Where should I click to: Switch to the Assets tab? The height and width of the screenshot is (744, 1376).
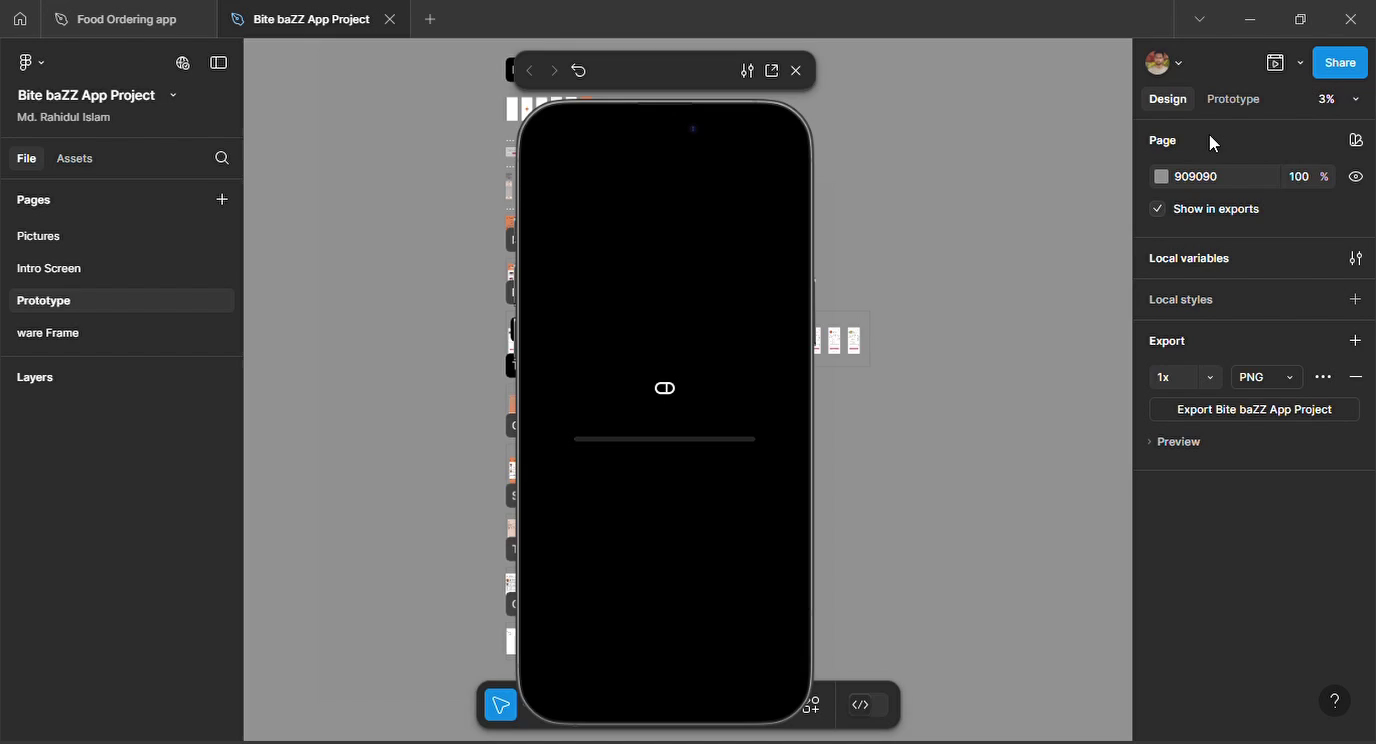tap(74, 158)
